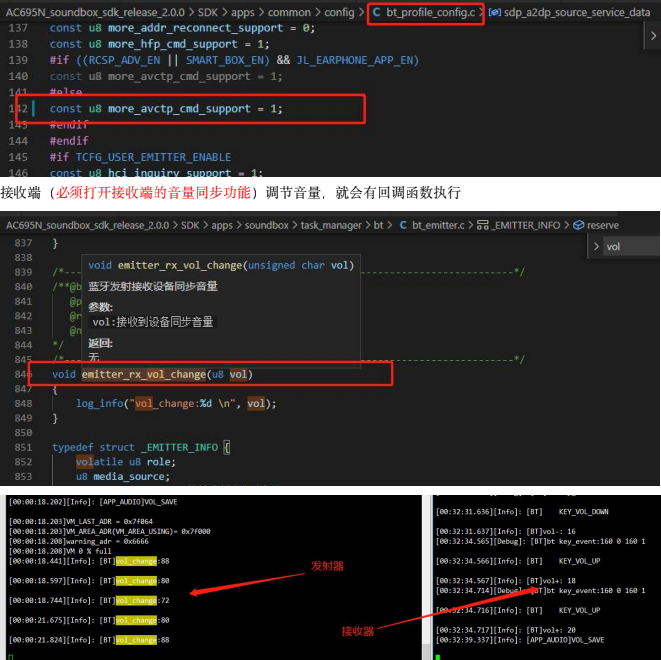The image size is (661, 660).
Task: Click warning_adr = 0x6666 log line
Action: (x=79, y=541)
